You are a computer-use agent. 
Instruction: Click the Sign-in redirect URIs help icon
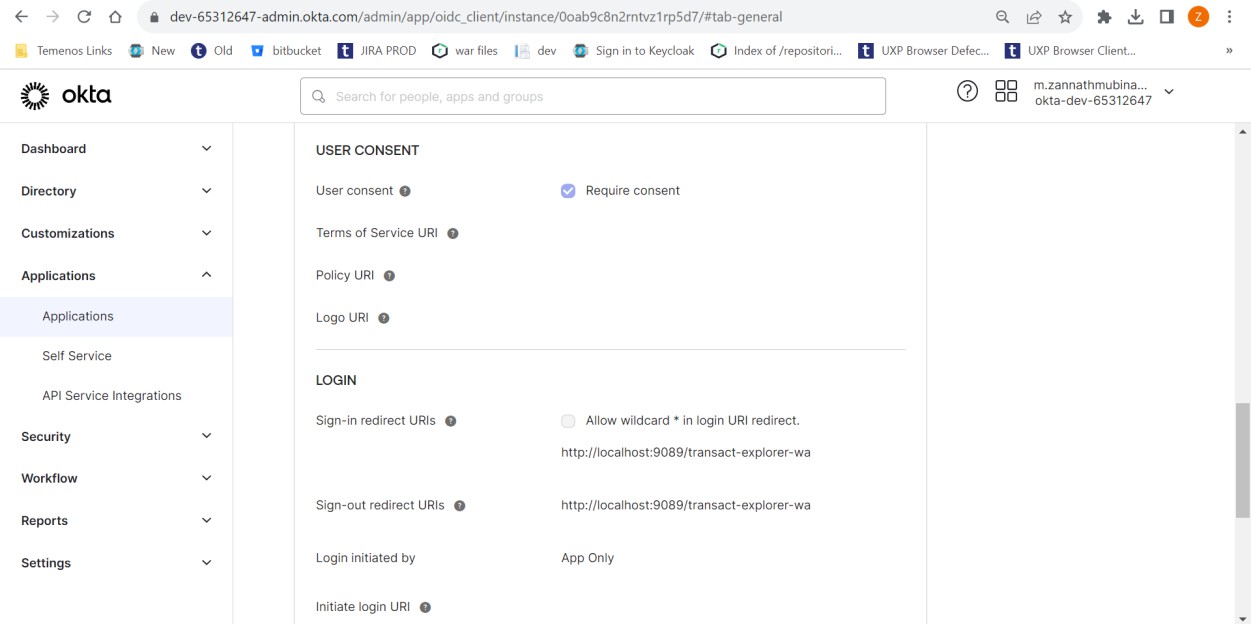pyautogui.click(x=450, y=421)
